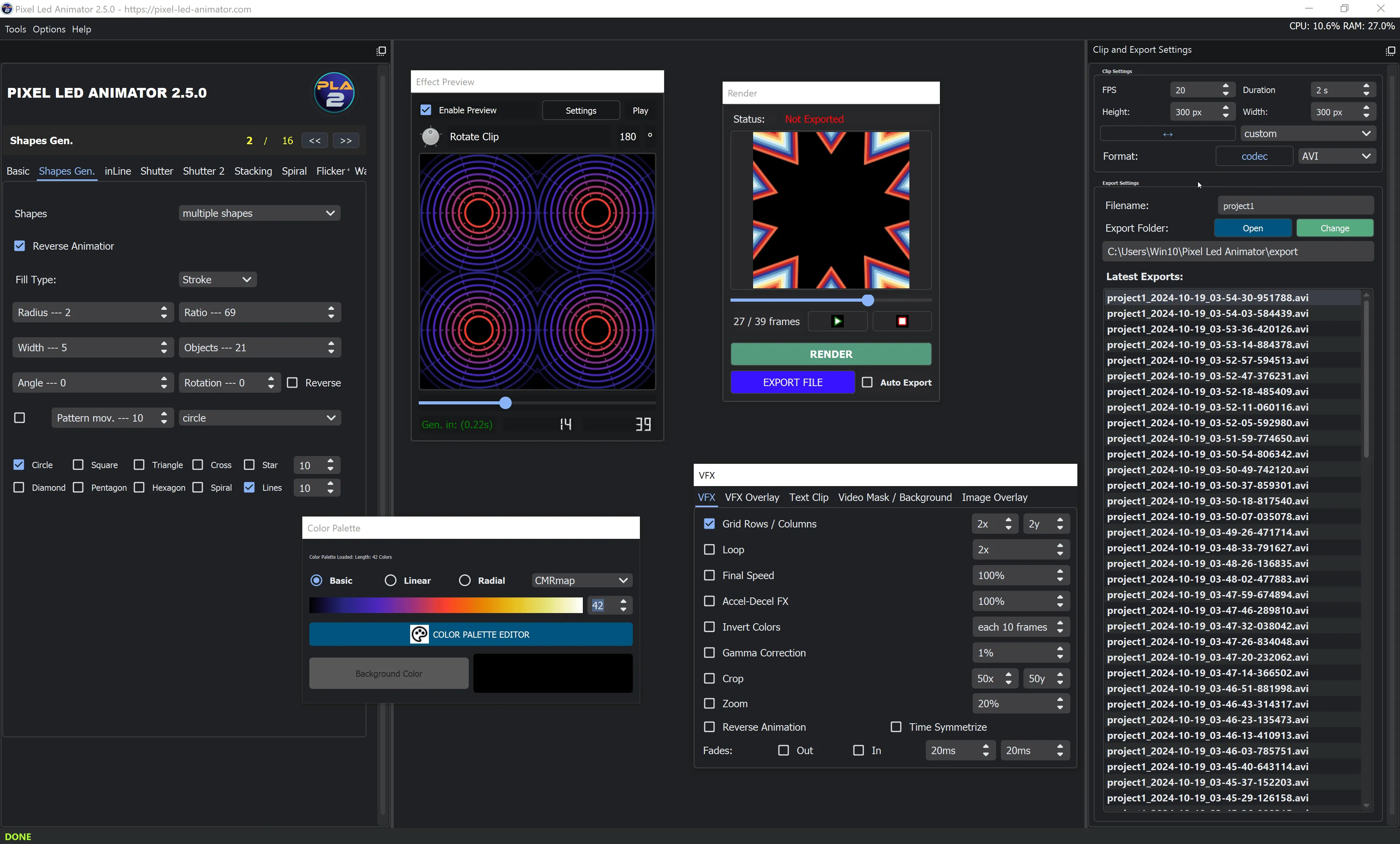The height and width of the screenshot is (844, 1400).
Task: Play the render with green arrow
Action: [837, 321]
